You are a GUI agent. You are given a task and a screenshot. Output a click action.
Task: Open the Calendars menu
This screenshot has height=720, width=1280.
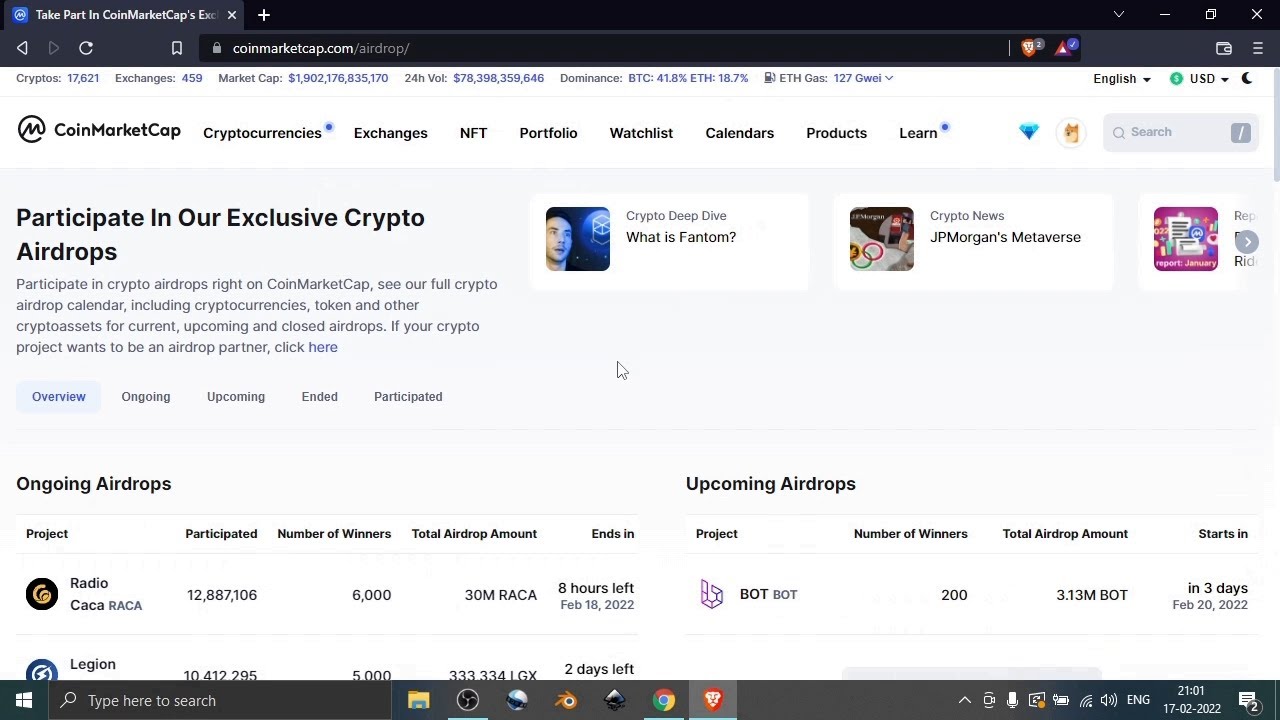point(740,133)
